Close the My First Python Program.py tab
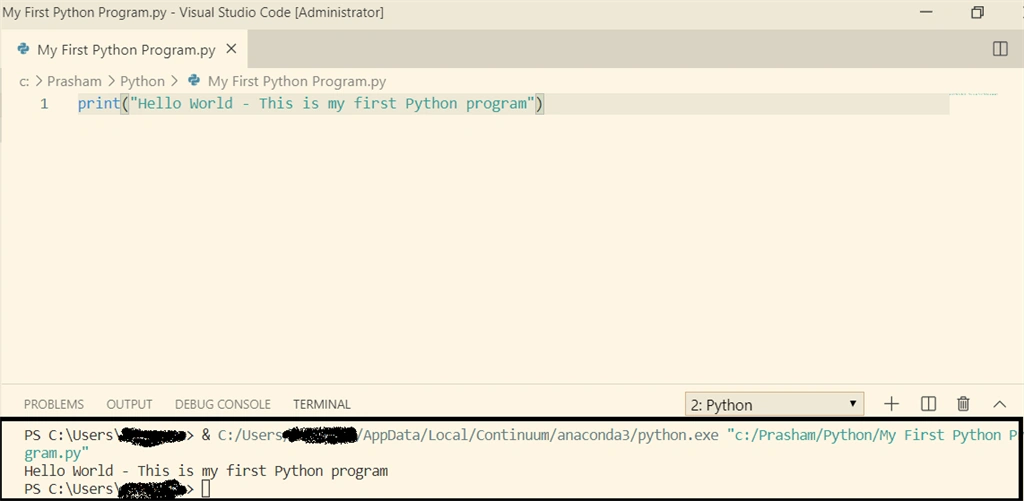This screenshot has width=1024, height=501. [x=231, y=49]
